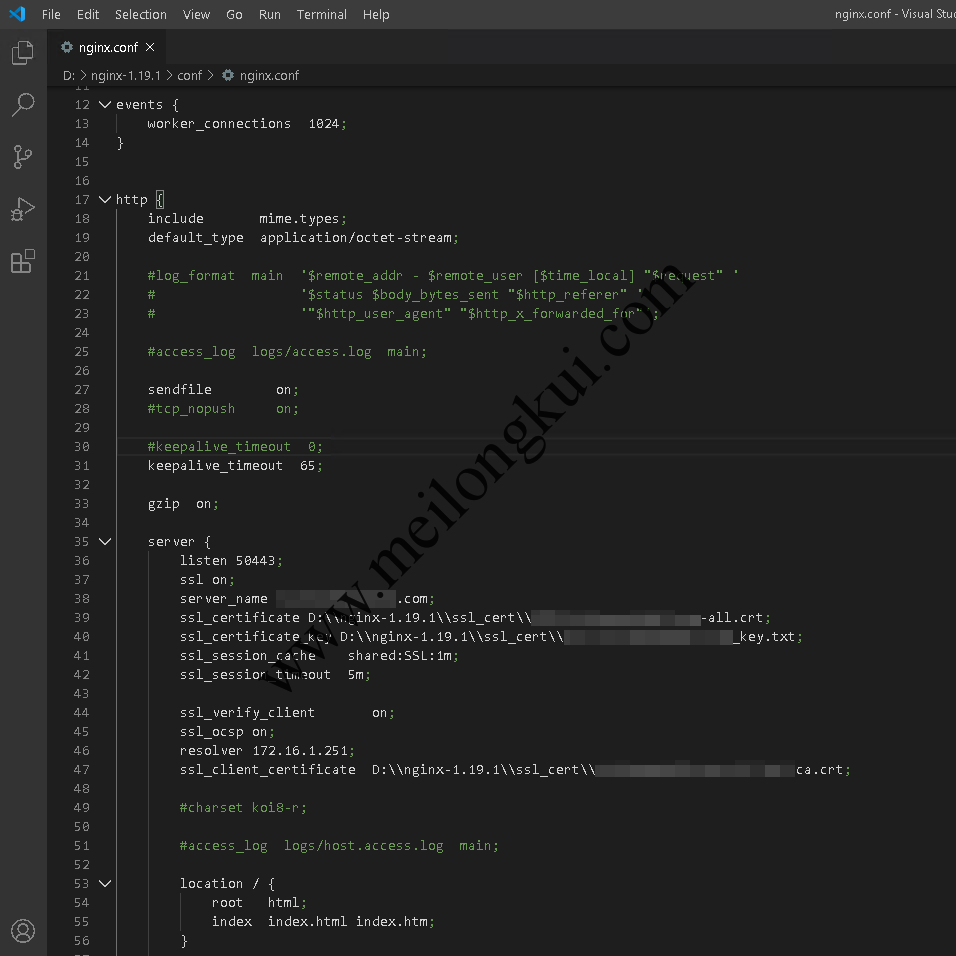
Task: Close the nginx.conf tab
Action: coord(150,47)
